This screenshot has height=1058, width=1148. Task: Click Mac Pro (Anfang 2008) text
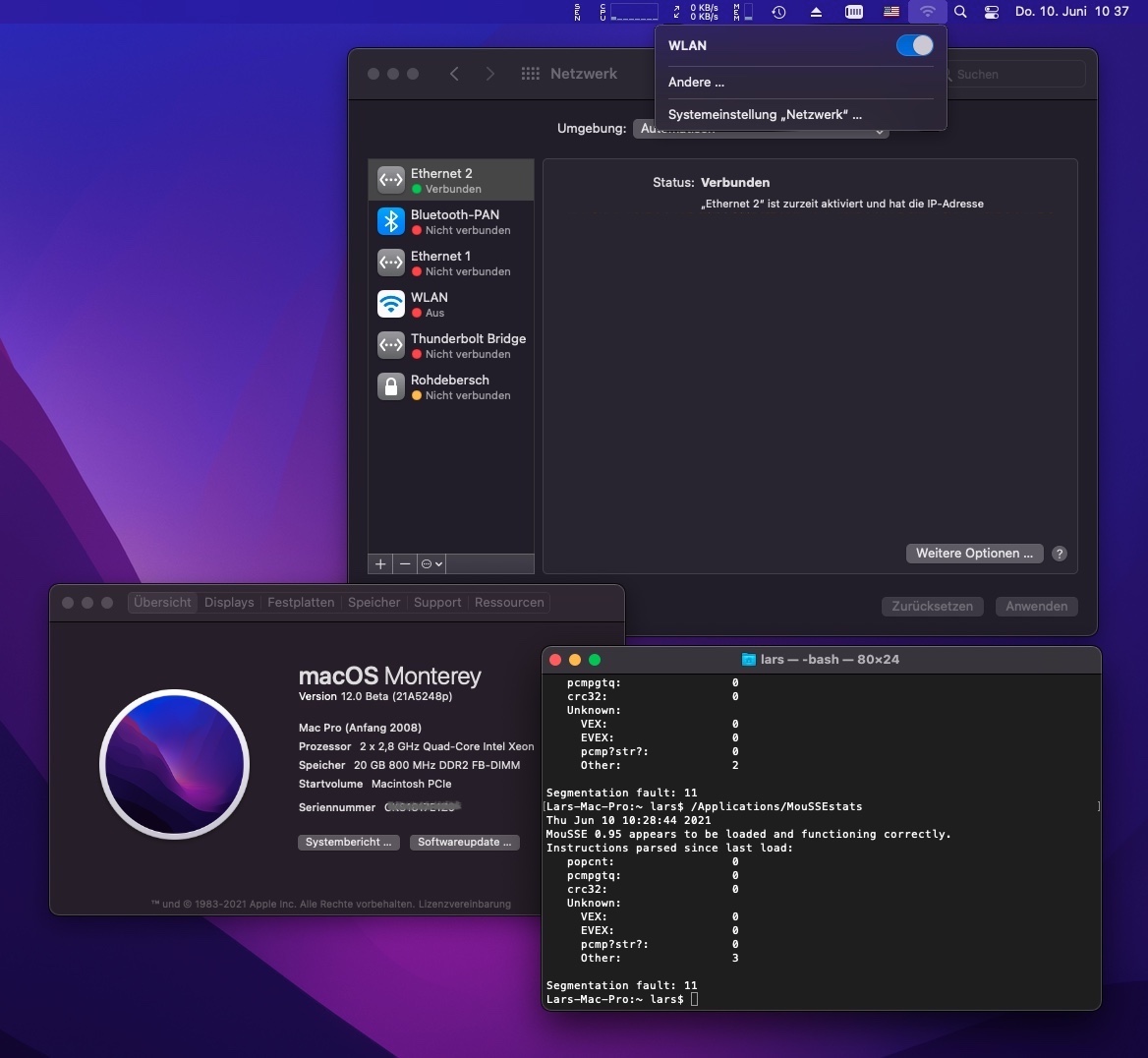360,728
